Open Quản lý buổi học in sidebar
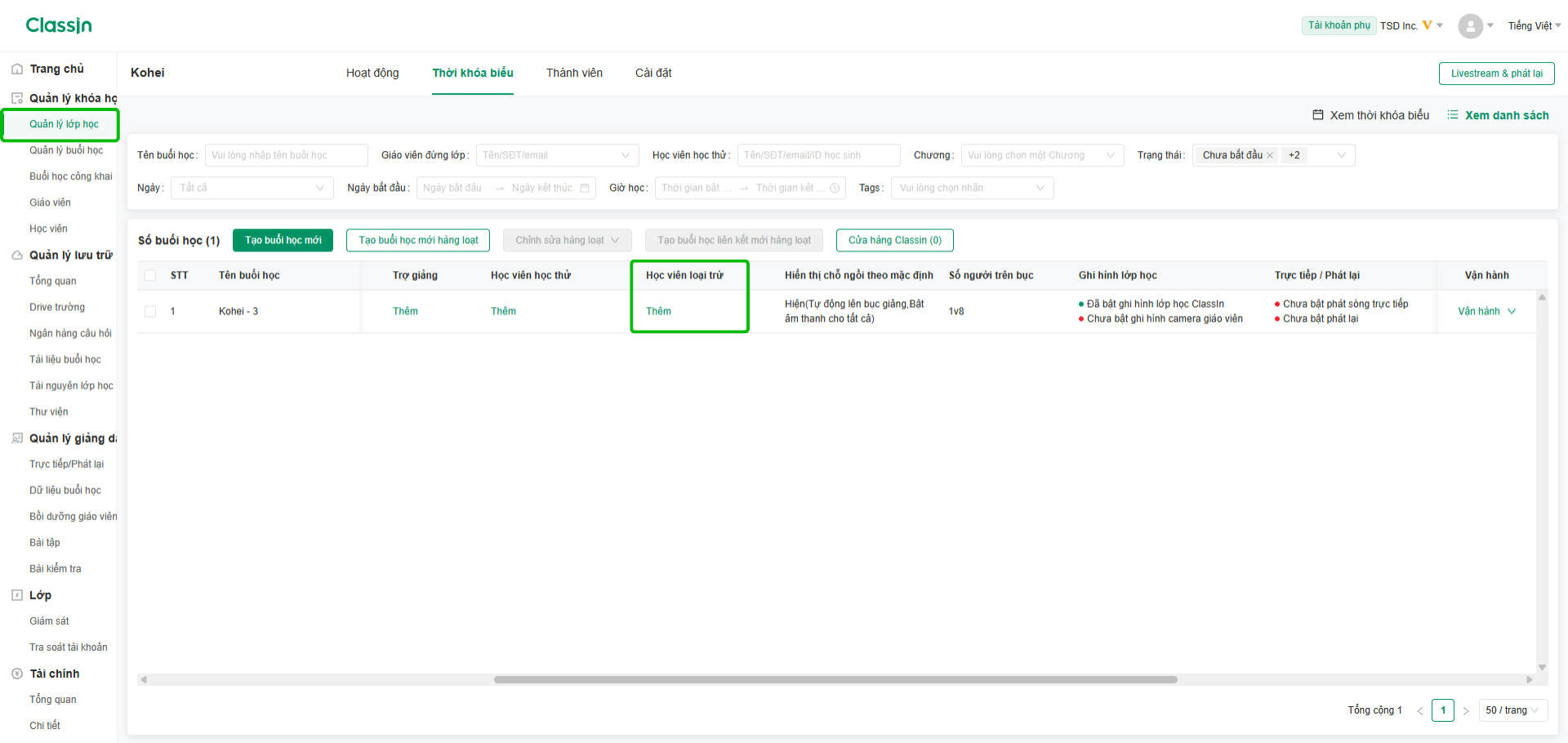Screen dimensions: 1568x743 (66, 150)
